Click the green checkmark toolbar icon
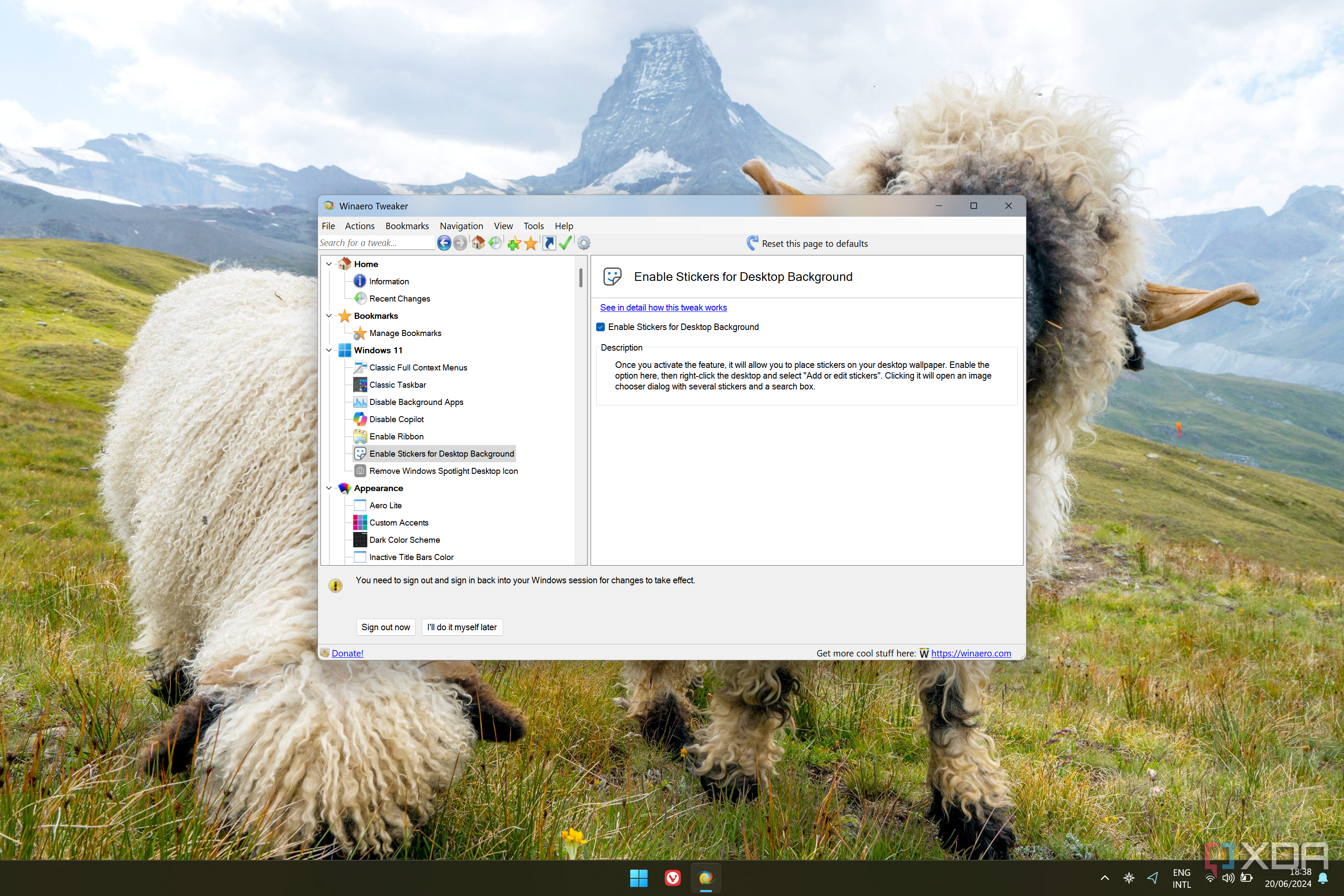1344x896 pixels. click(566, 243)
